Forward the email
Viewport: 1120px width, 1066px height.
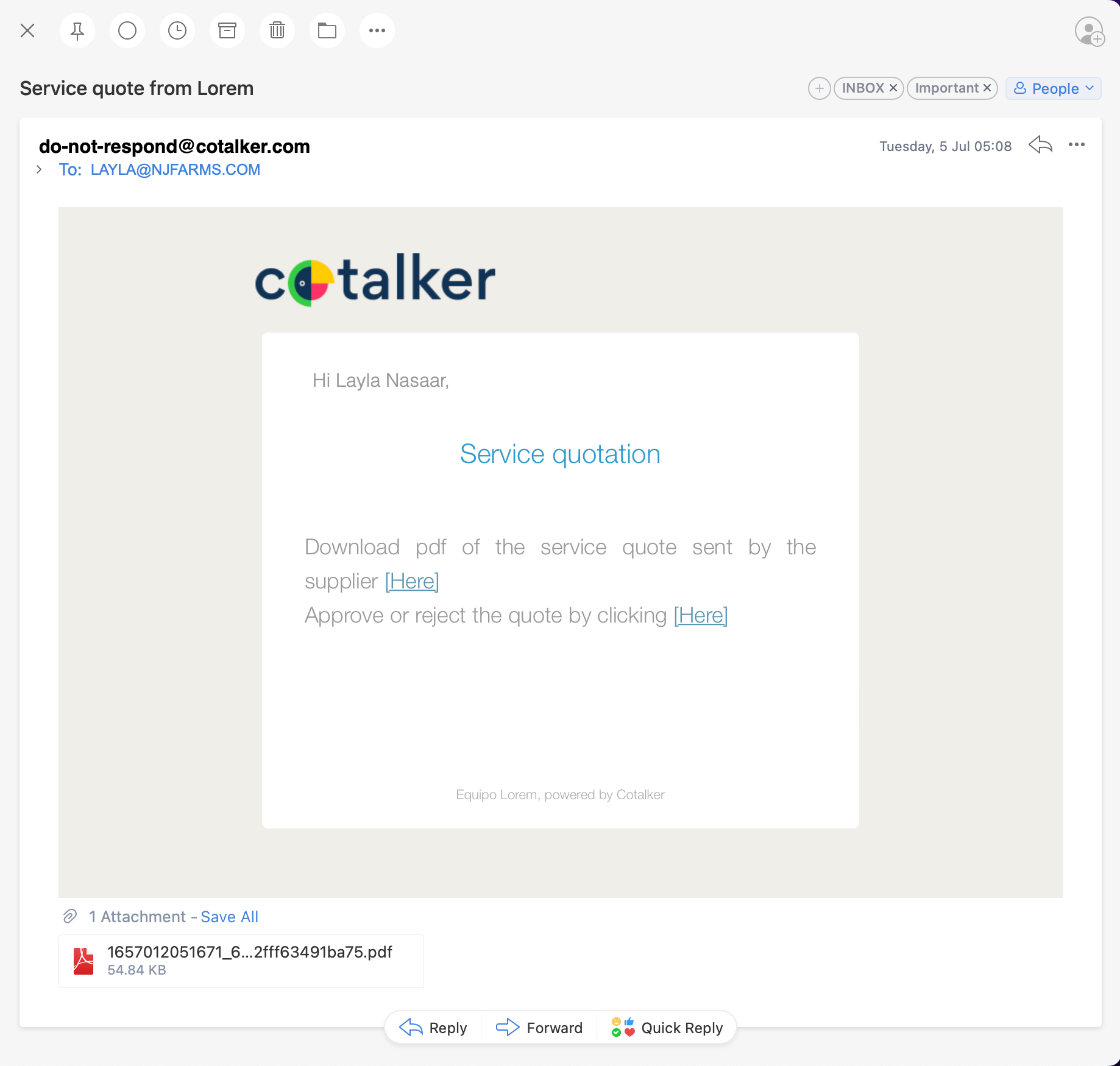pos(539,1028)
